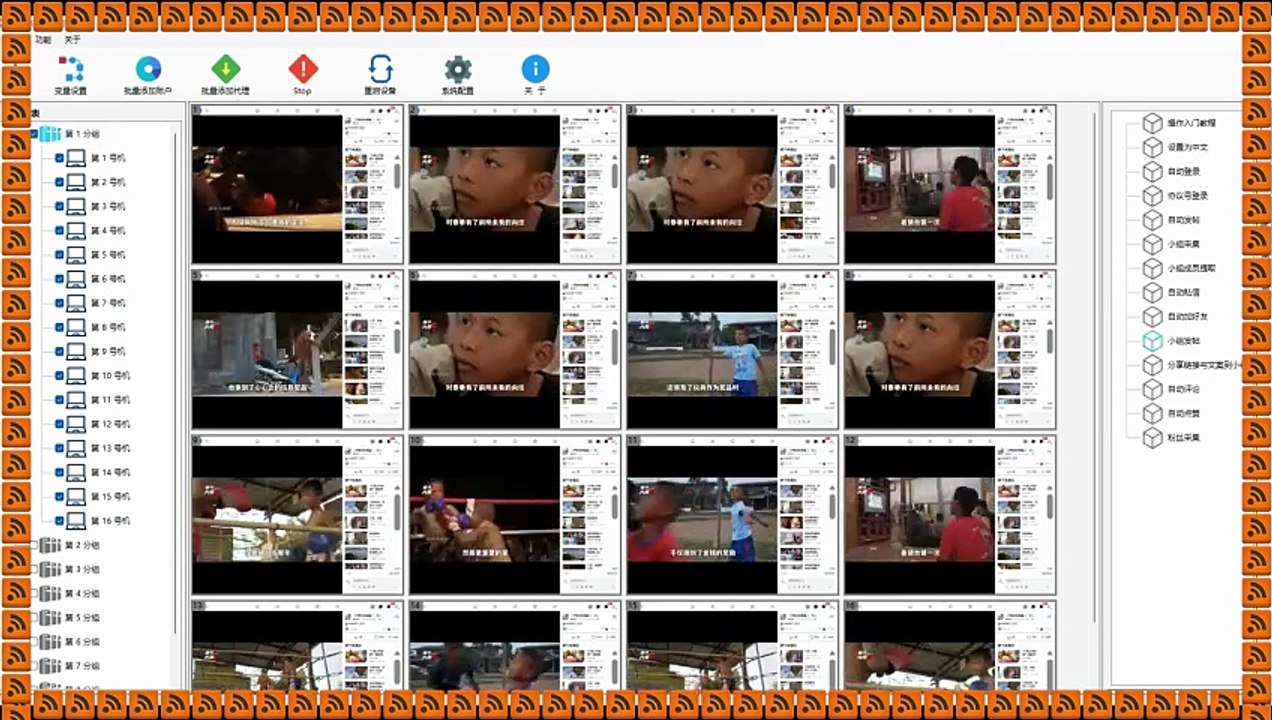Screen dimensions: 1272x720
Task: Select the 第 15 号机 device label
Action: [110, 496]
